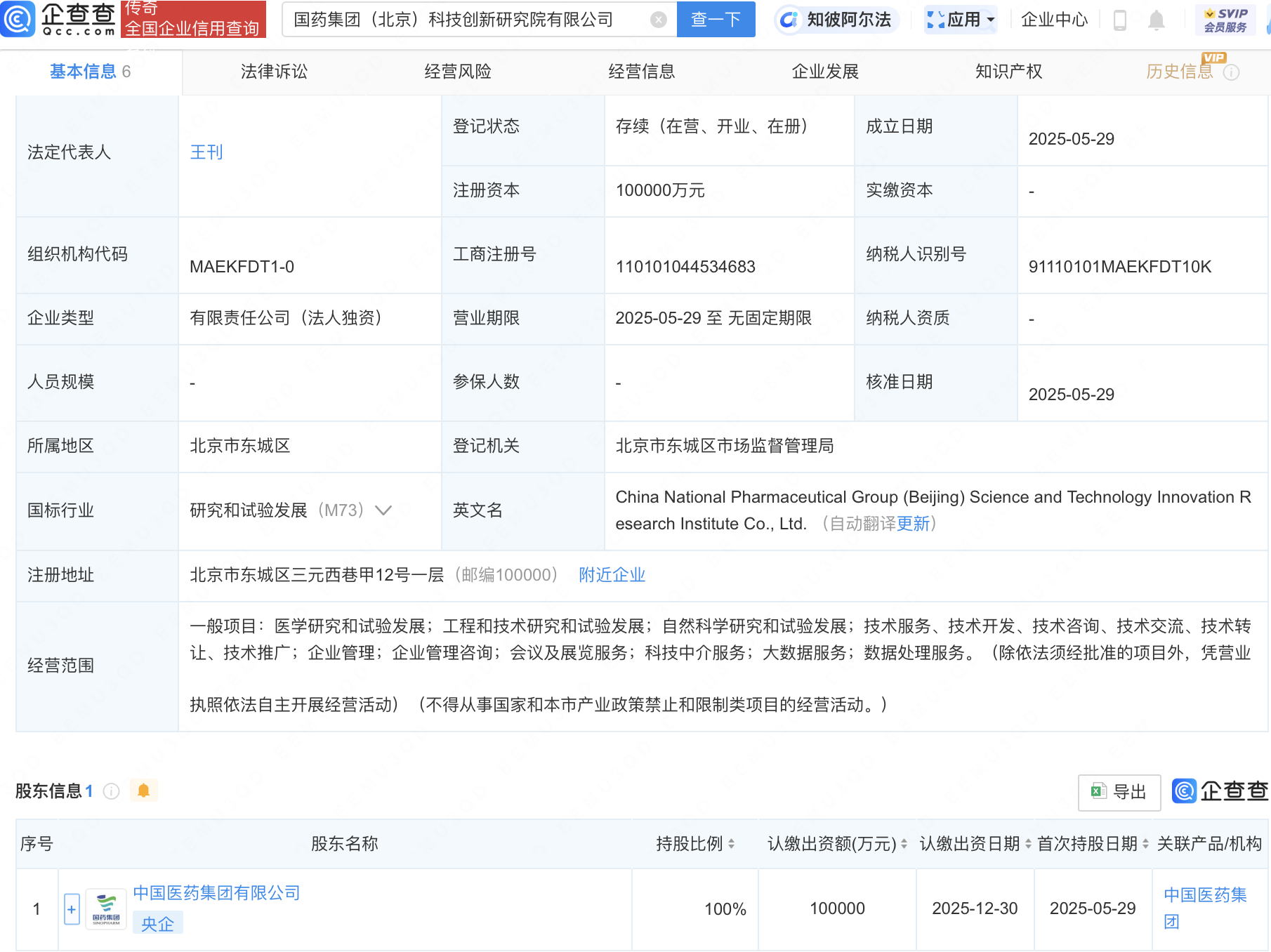Click Qichacha watermark logo near export
1271x952 pixels.
(1220, 791)
